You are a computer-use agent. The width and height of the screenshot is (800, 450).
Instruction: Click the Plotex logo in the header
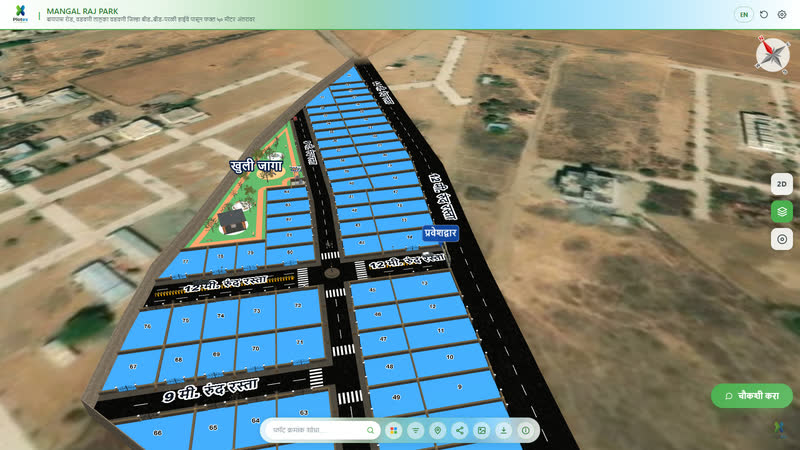point(20,14)
